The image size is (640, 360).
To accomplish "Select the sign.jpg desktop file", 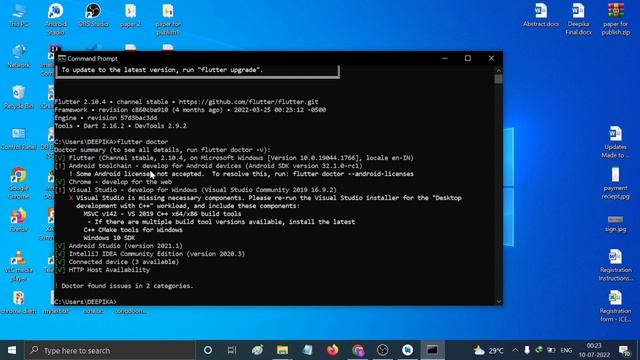I will (616, 224).
